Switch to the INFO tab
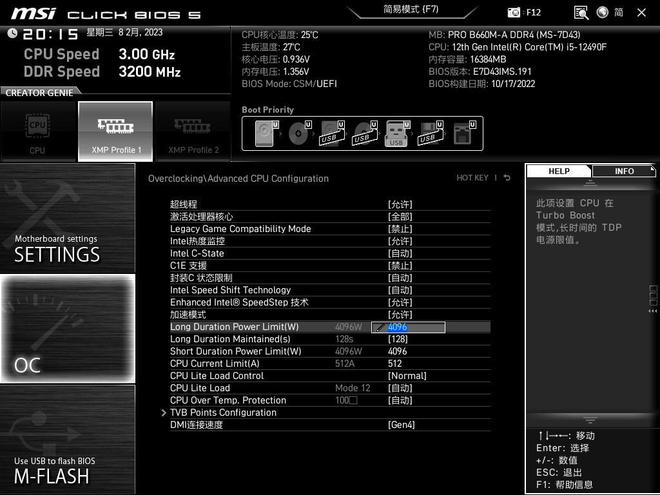This screenshot has width=660, height=495. tap(624, 171)
